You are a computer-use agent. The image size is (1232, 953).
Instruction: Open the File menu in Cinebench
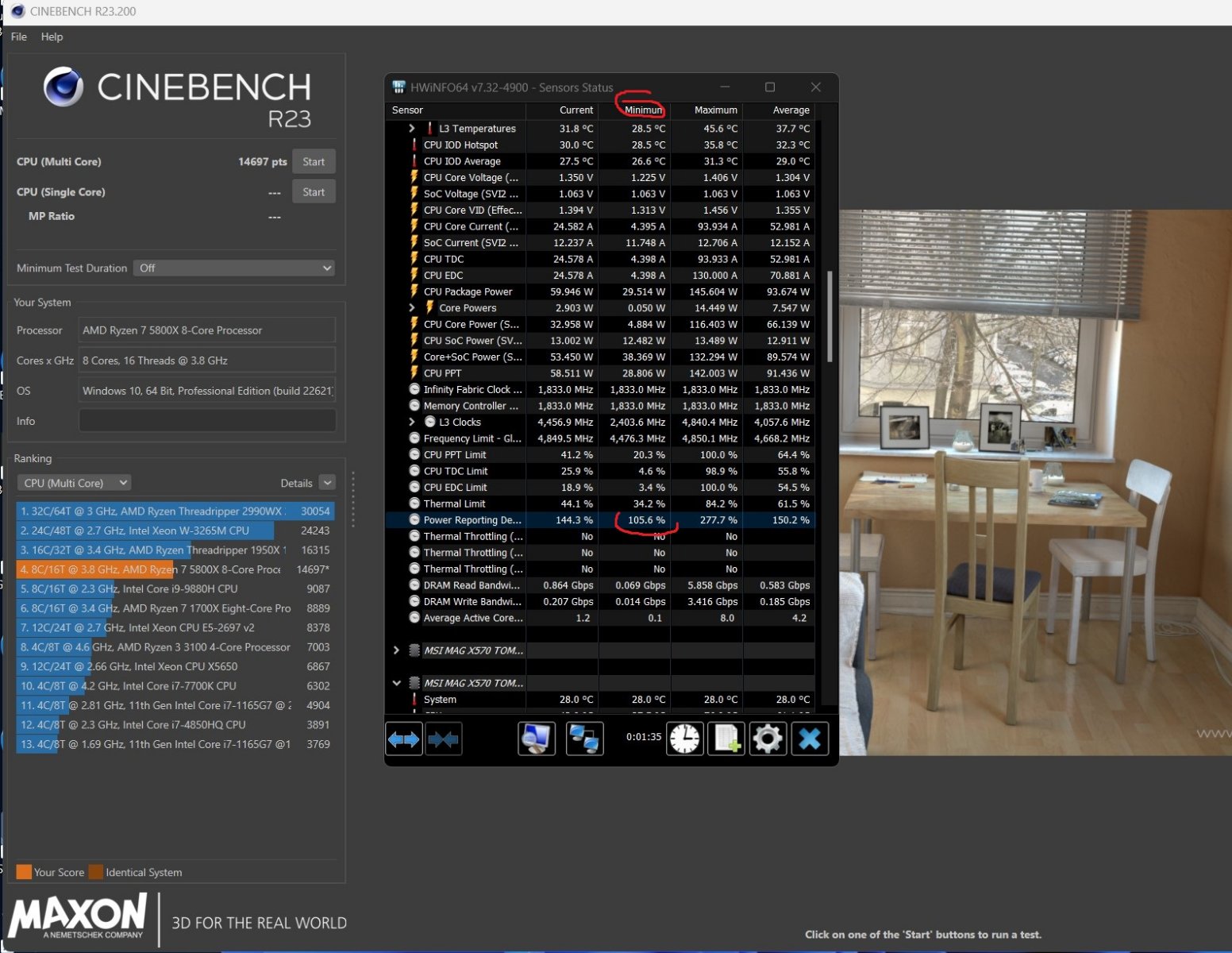(19, 37)
